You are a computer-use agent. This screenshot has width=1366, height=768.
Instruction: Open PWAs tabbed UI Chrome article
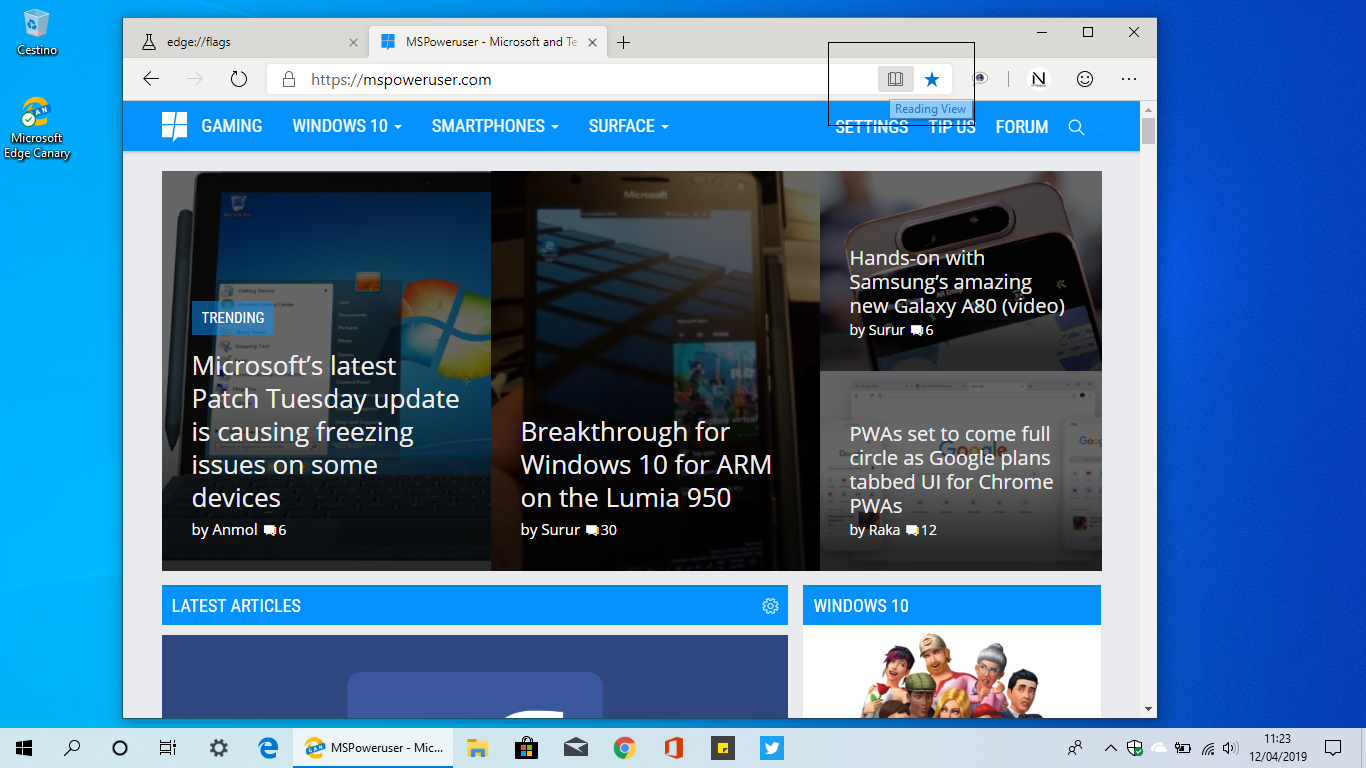(x=951, y=470)
